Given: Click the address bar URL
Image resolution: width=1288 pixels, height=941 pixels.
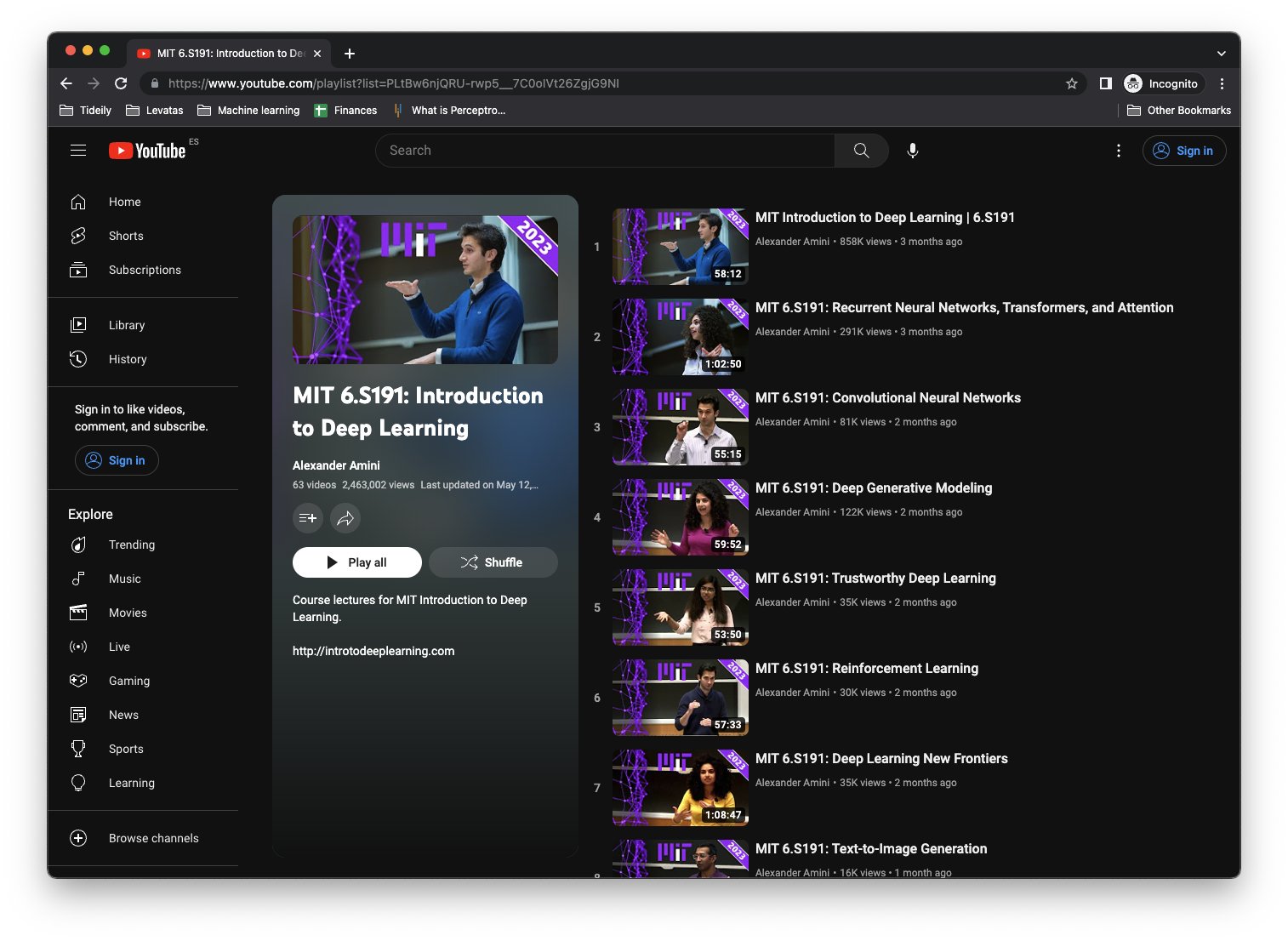Looking at the screenshot, I should (393, 83).
